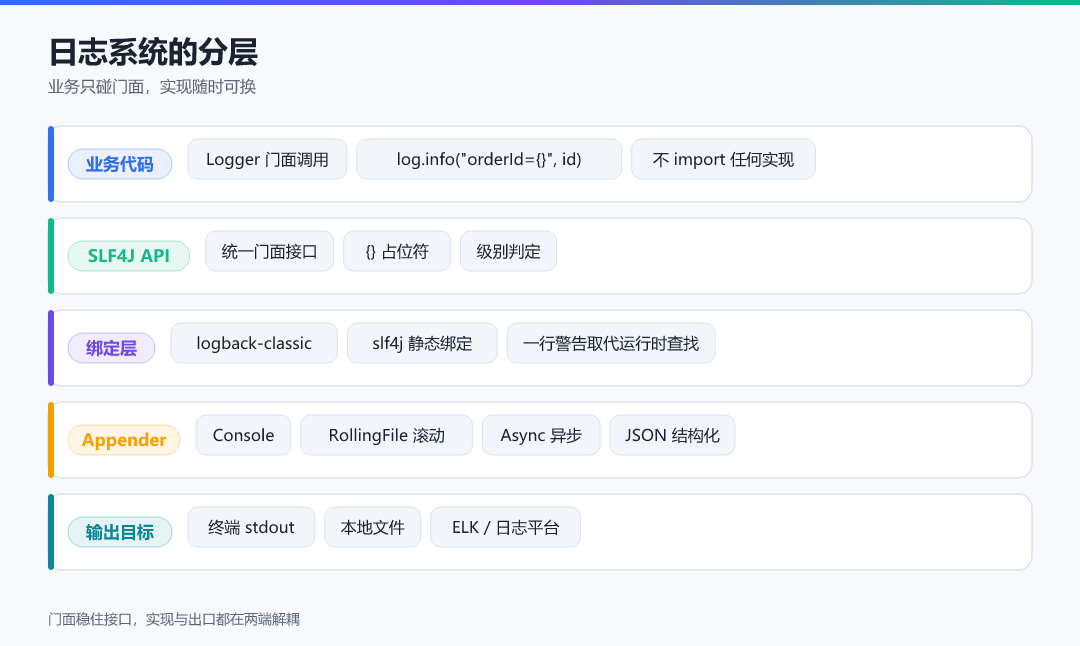The image size is (1080, 646).
Task: Click the 不 import 任何实现 chip
Action: pyautogui.click(x=723, y=159)
